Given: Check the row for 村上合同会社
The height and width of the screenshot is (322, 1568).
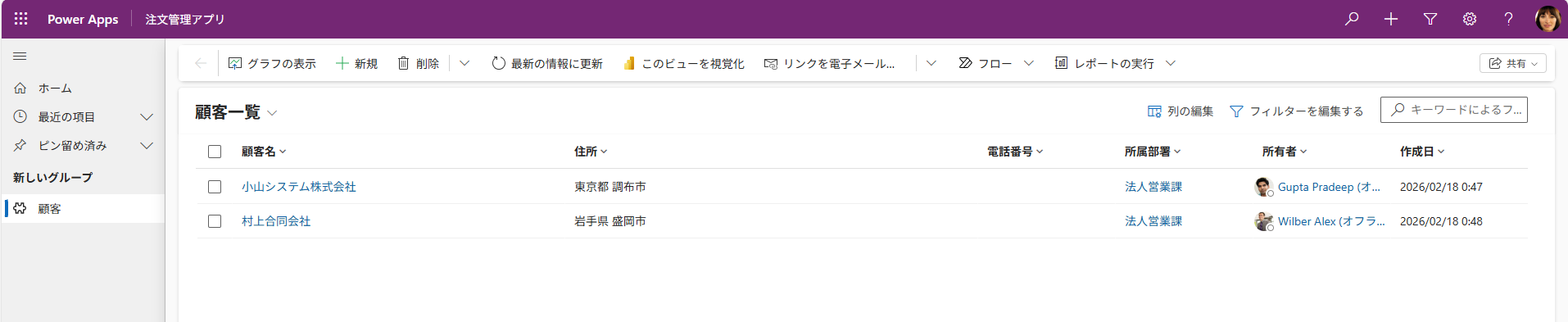Looking at the screenshot, I should tap(215, 221).
